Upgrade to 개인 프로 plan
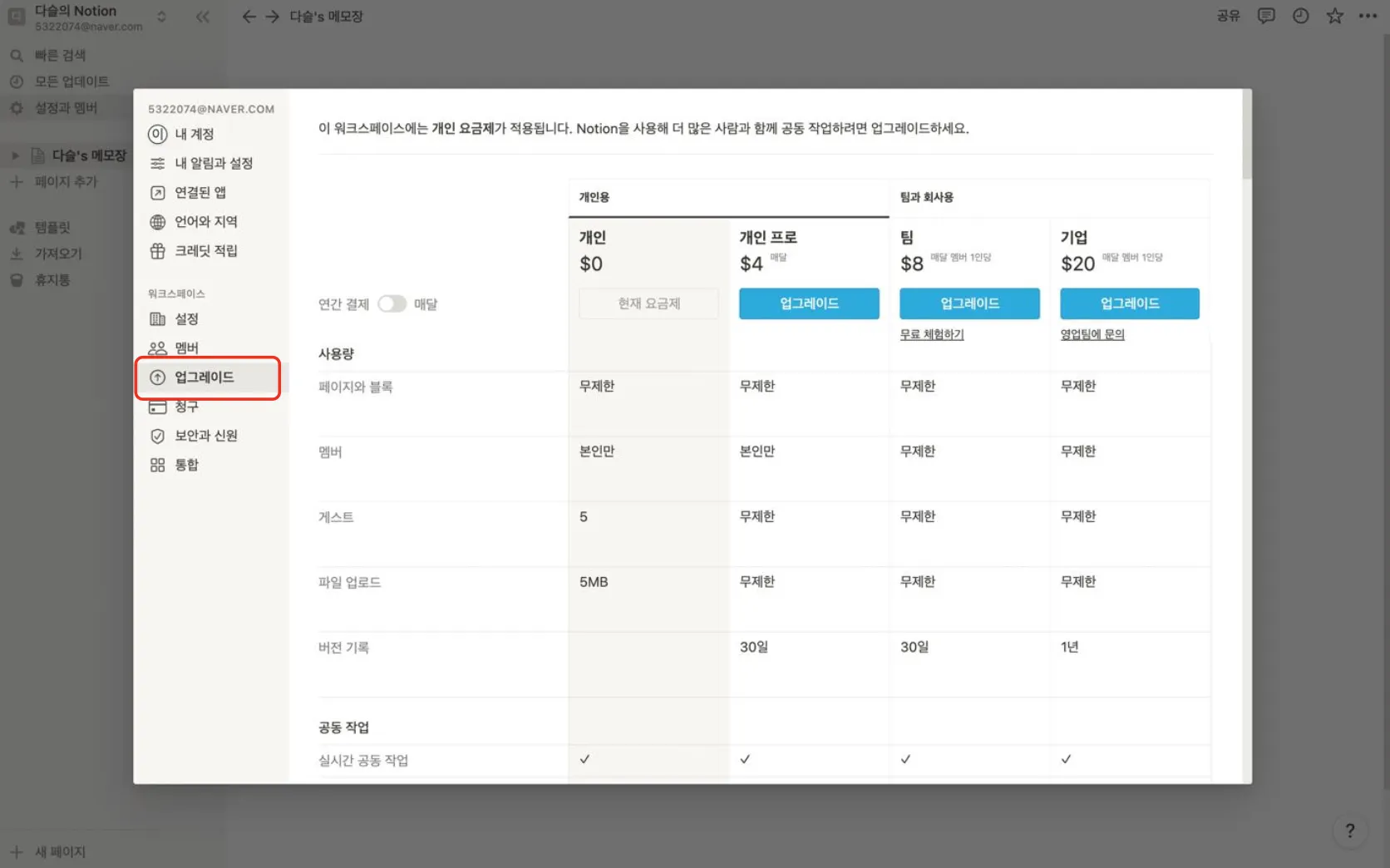The width and height of the screenshot is (1390, 868). [x=809, y=303]
